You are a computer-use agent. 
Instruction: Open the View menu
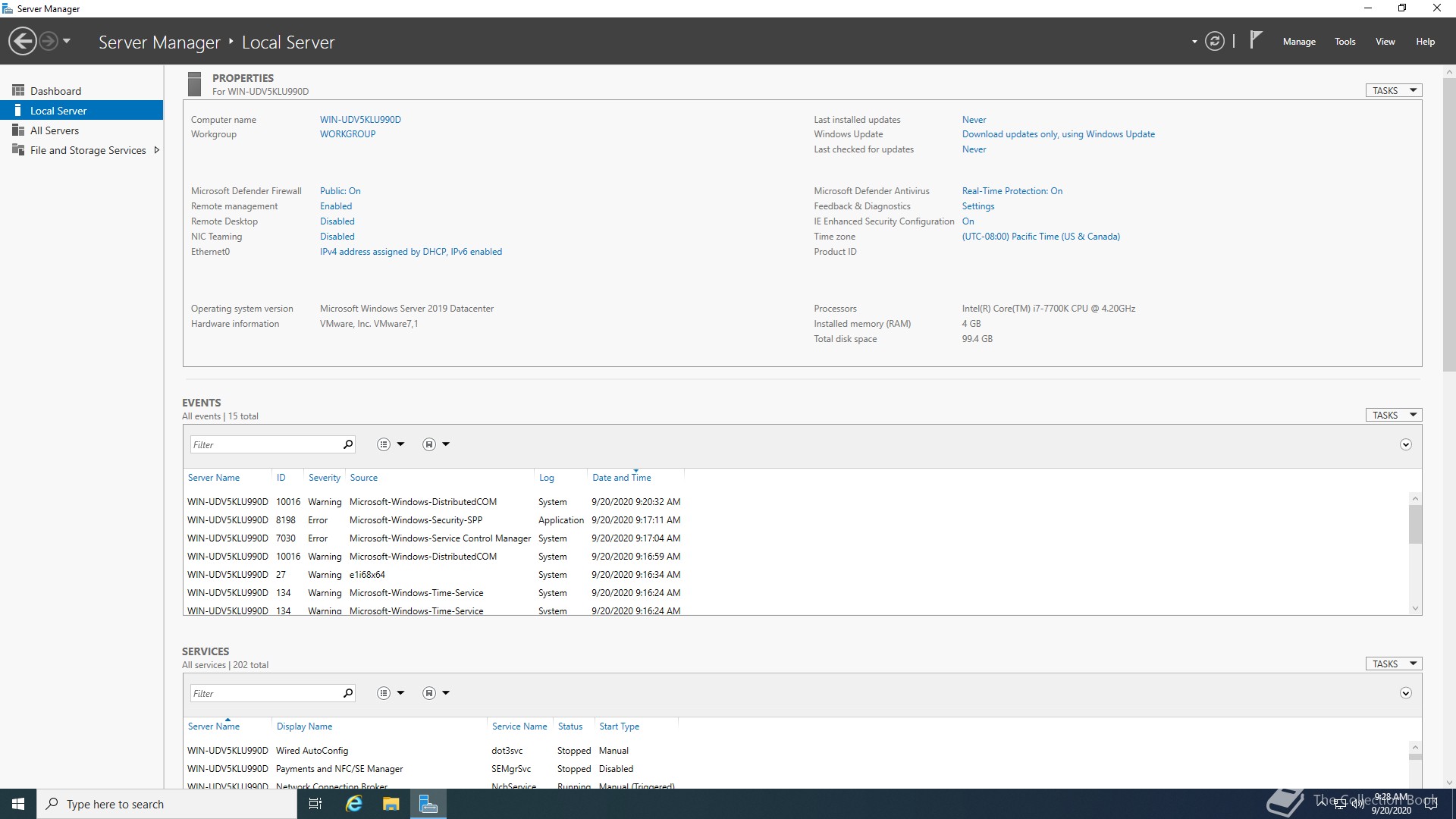pos(1385,42)
